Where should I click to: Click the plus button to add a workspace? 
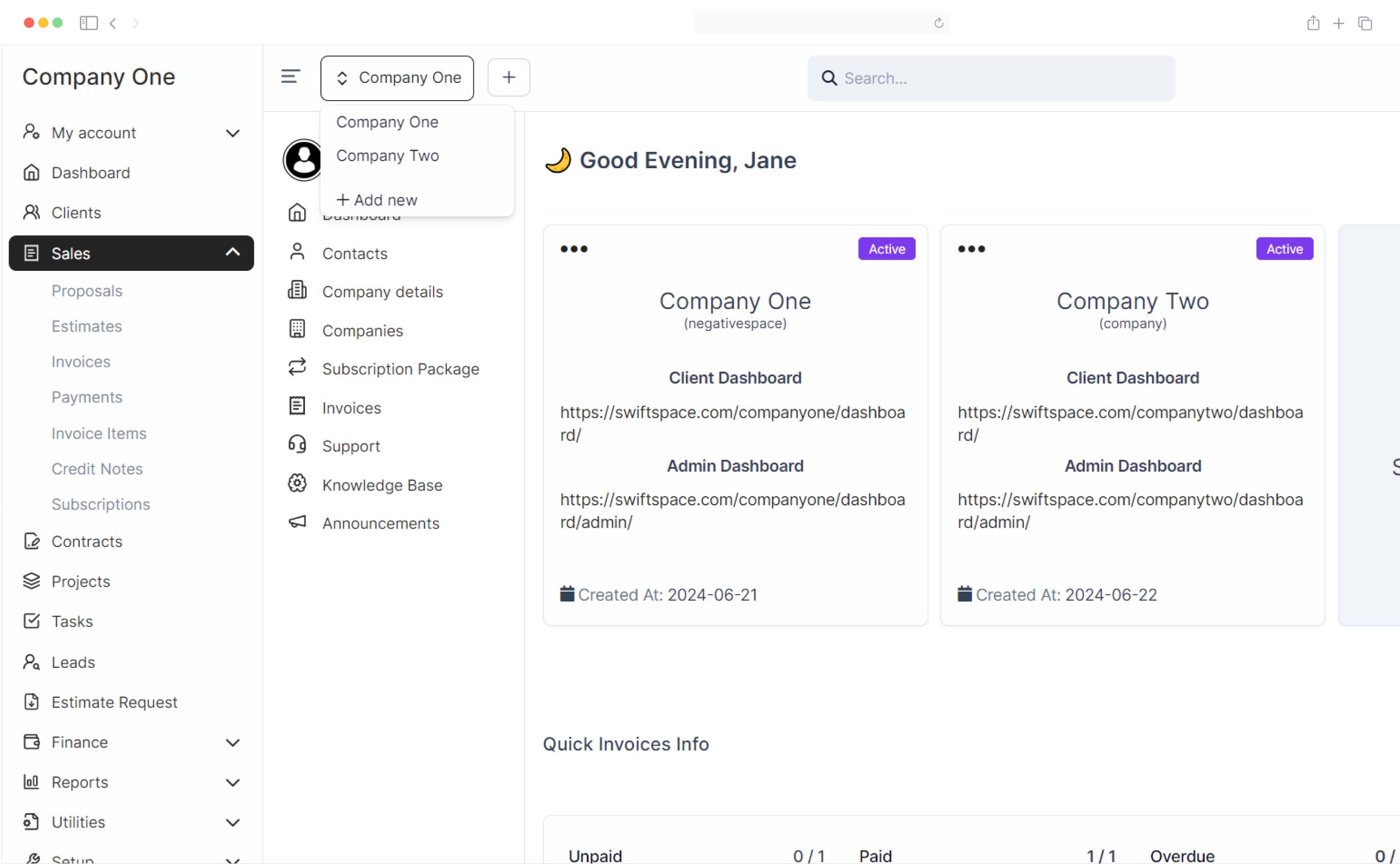click(508, 77)
